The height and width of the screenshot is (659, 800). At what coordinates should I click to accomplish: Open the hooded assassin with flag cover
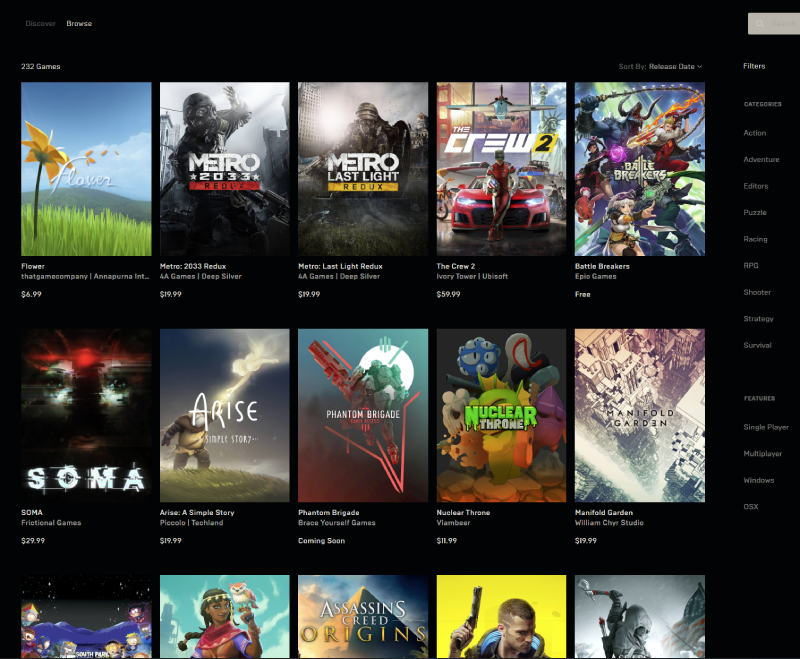pyautogui.click(x=640, y=617)
